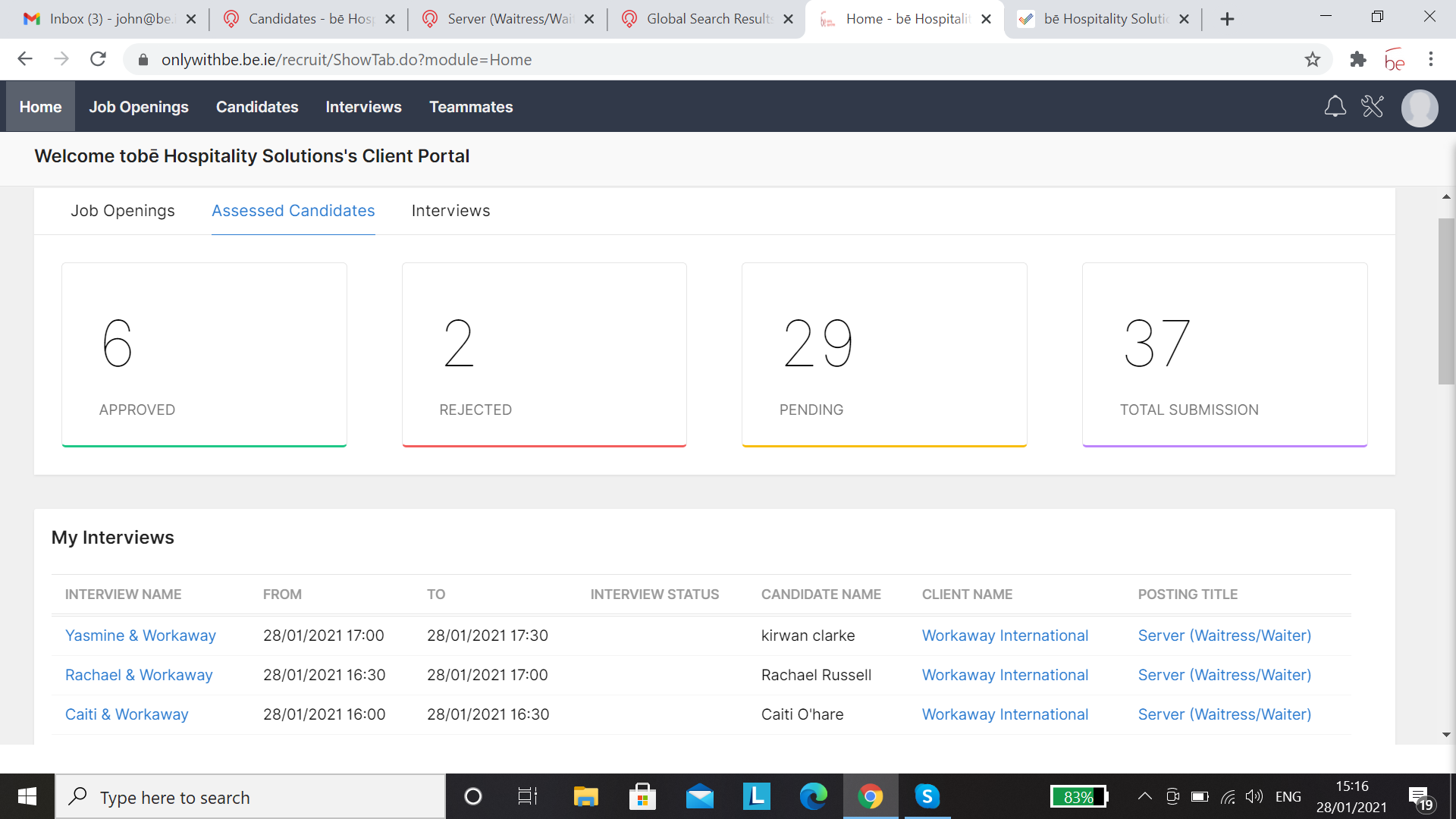Open the browser extensions puzzle icon

[1357, 59]
